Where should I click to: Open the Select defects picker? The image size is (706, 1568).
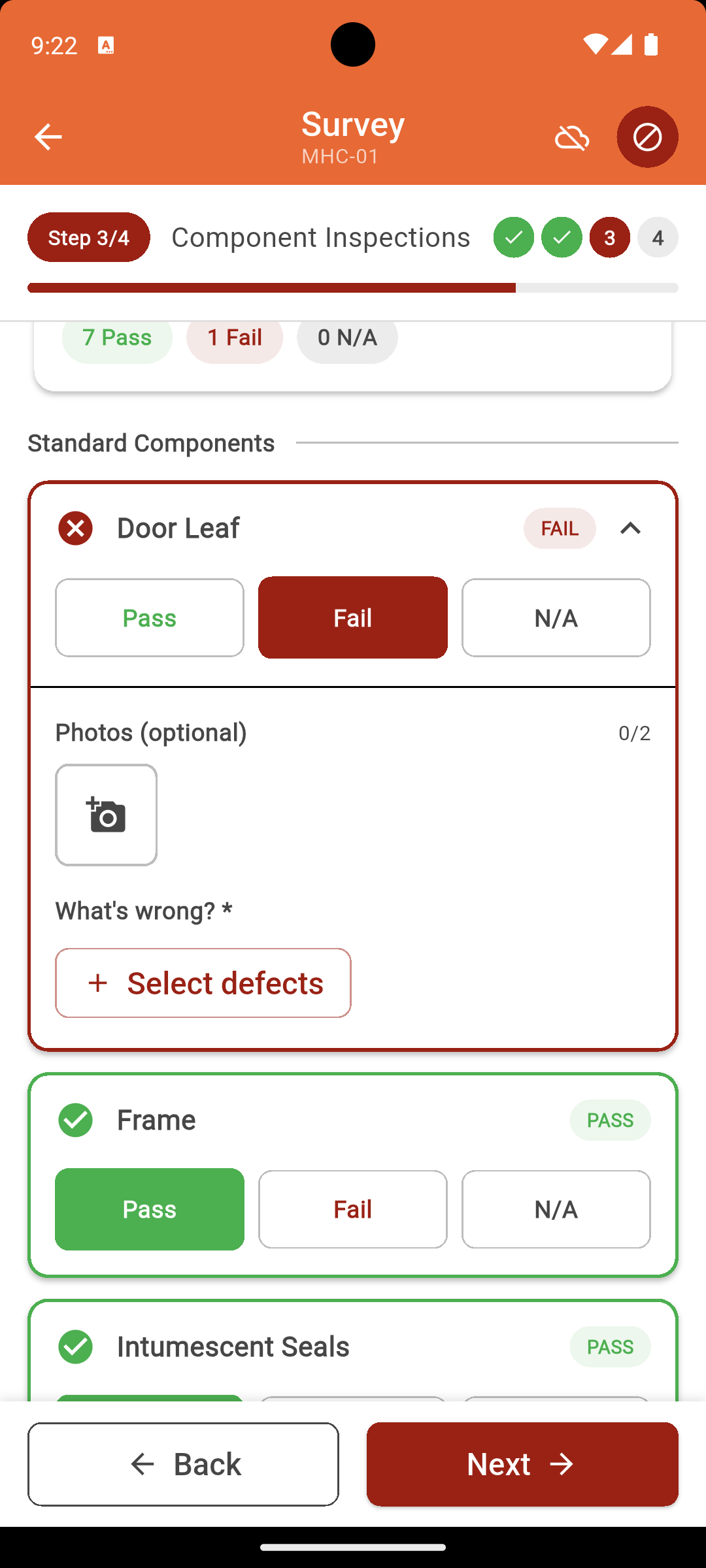(x=203, y=983)
